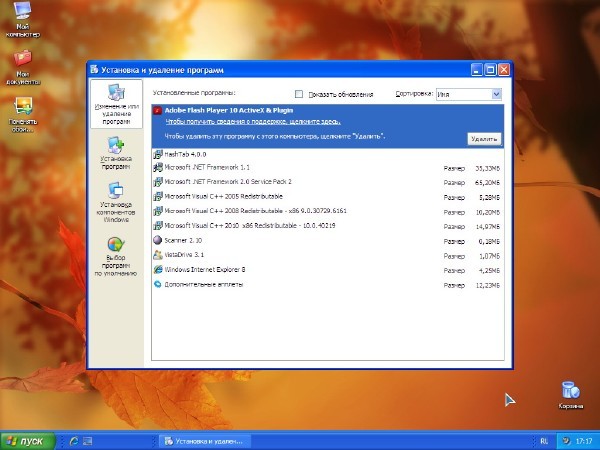The height and width of the screenshot is (450, 600).
Task: Select the Дополнительные апплеты entry
Action: [328, 285]
